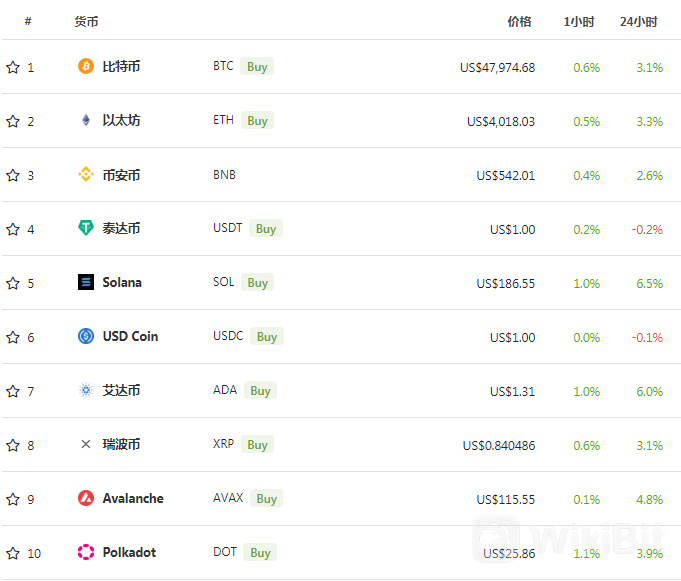Click the XRP cross logo icon
Screen dimensions: 681x581
pos(86,444)
